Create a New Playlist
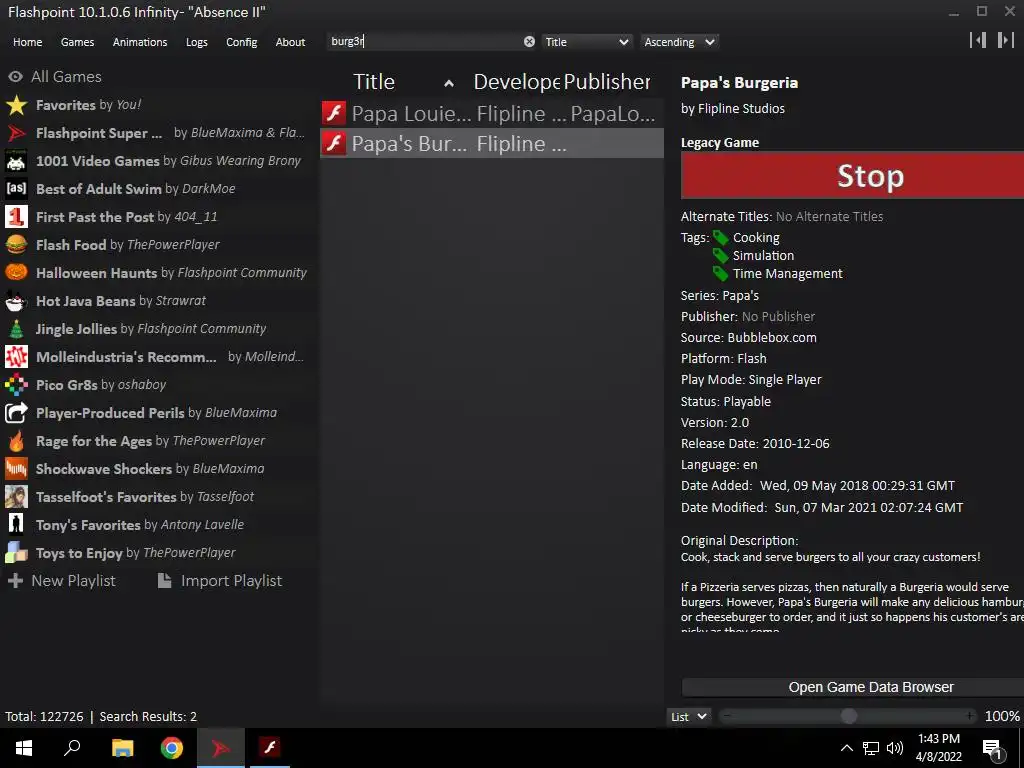1024x768 pixels. [x=62, y=581]
